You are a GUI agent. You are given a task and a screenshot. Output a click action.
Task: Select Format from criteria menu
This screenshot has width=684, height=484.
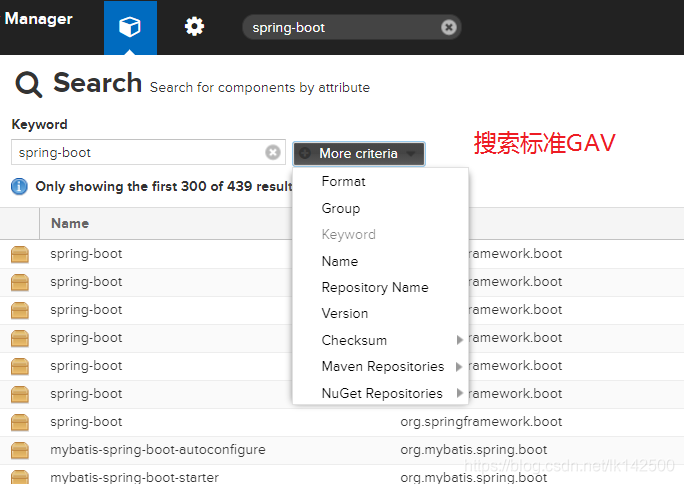click(x=343, y=181)
